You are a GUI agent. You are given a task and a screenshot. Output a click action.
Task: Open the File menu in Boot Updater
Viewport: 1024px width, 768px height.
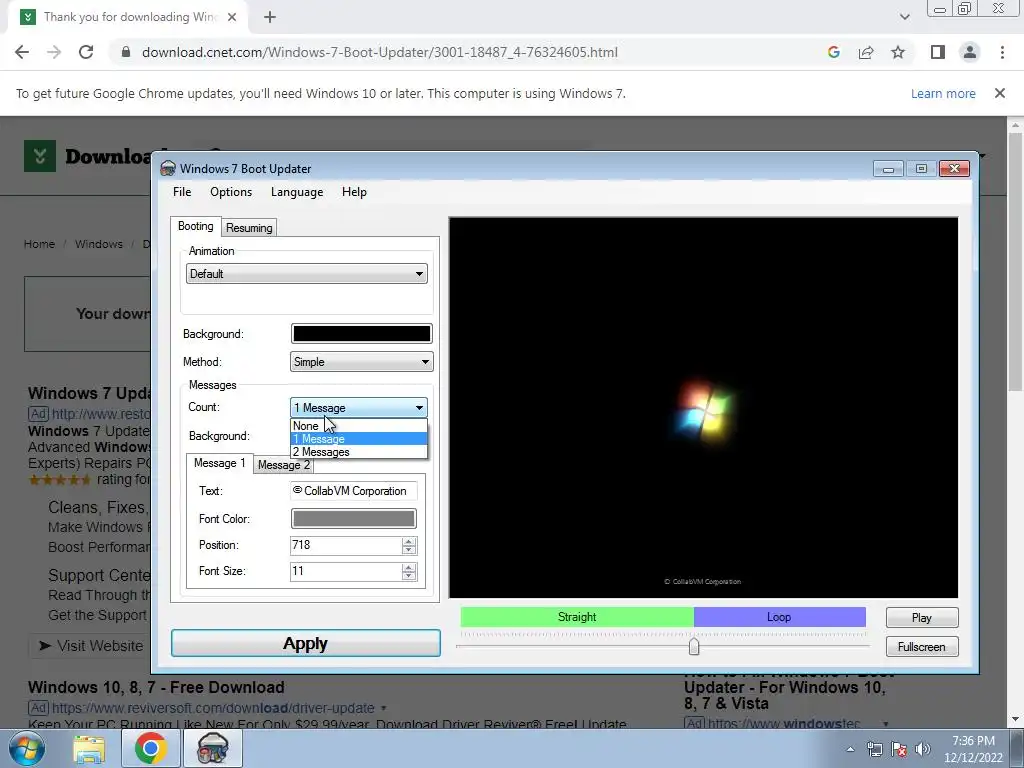[182, 192]
